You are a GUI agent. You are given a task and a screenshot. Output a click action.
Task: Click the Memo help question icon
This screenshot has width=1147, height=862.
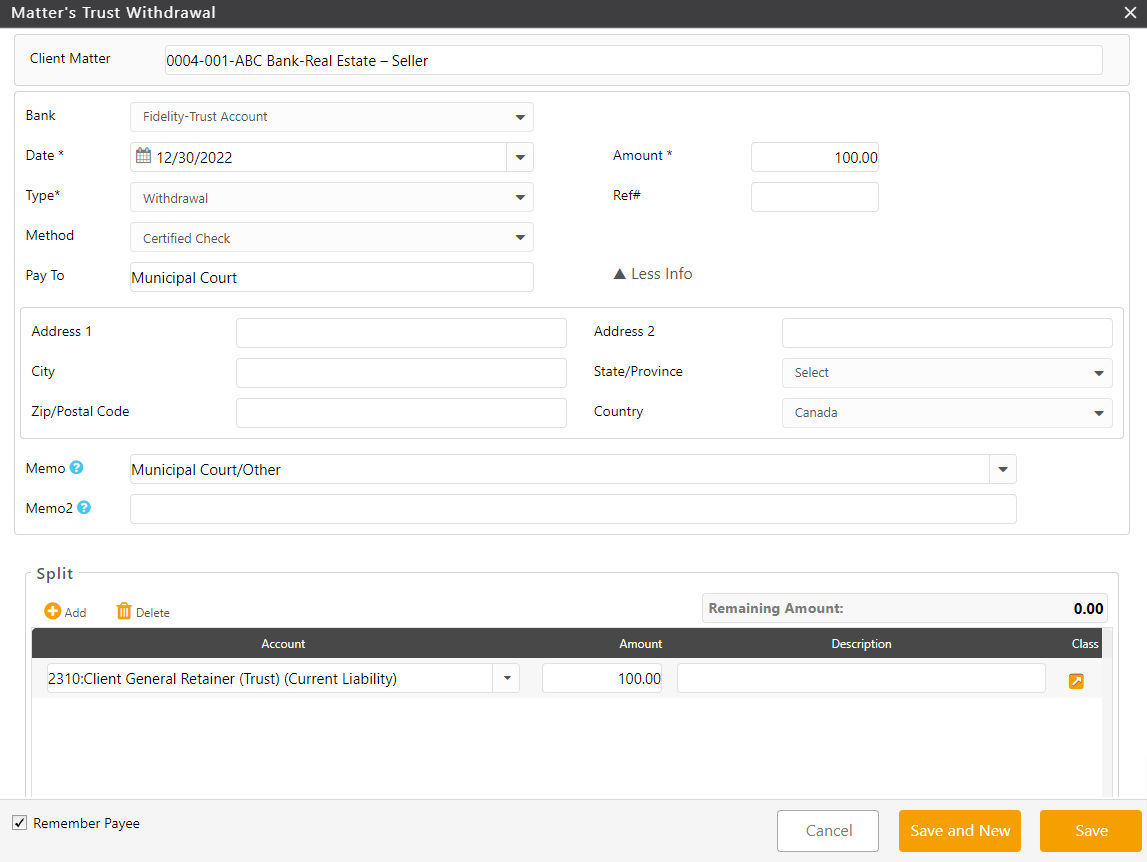(76, 468)
